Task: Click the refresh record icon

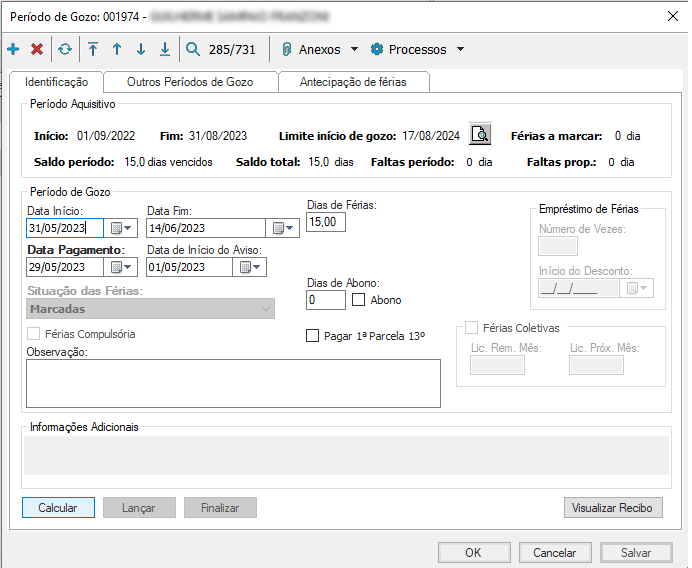Action: tap(65, 49)
